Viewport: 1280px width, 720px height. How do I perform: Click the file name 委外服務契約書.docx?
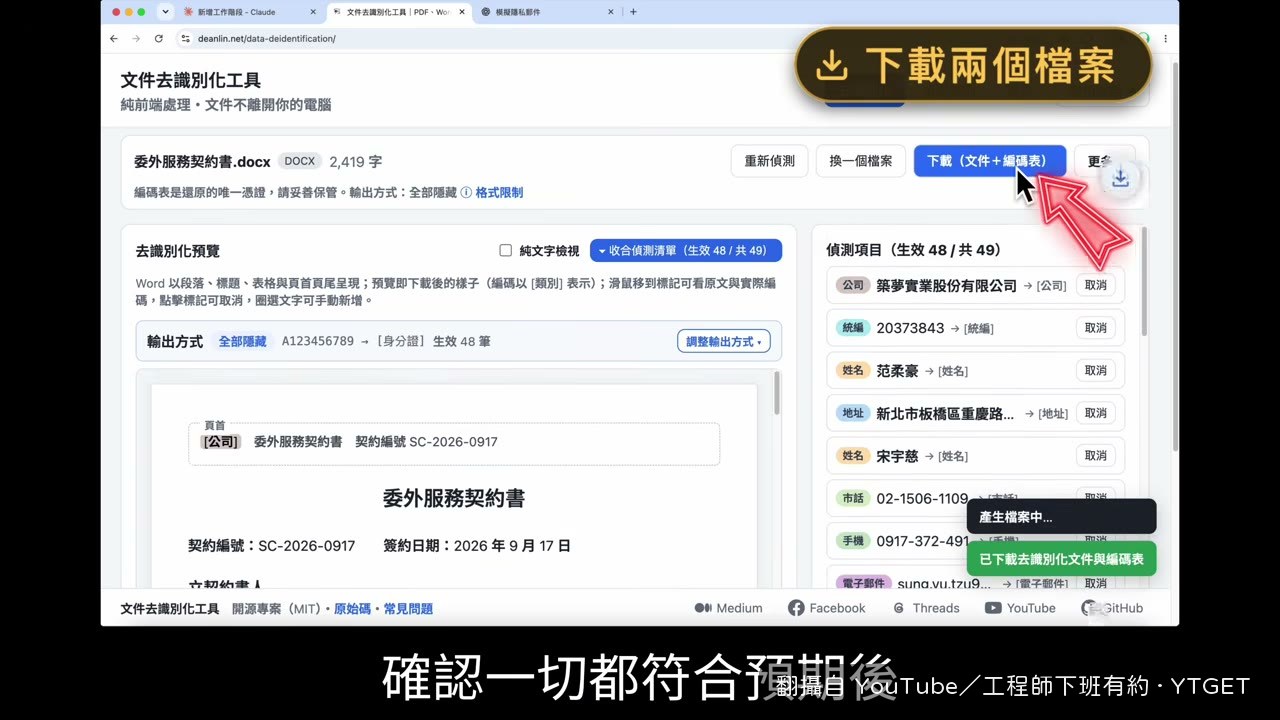202,161
